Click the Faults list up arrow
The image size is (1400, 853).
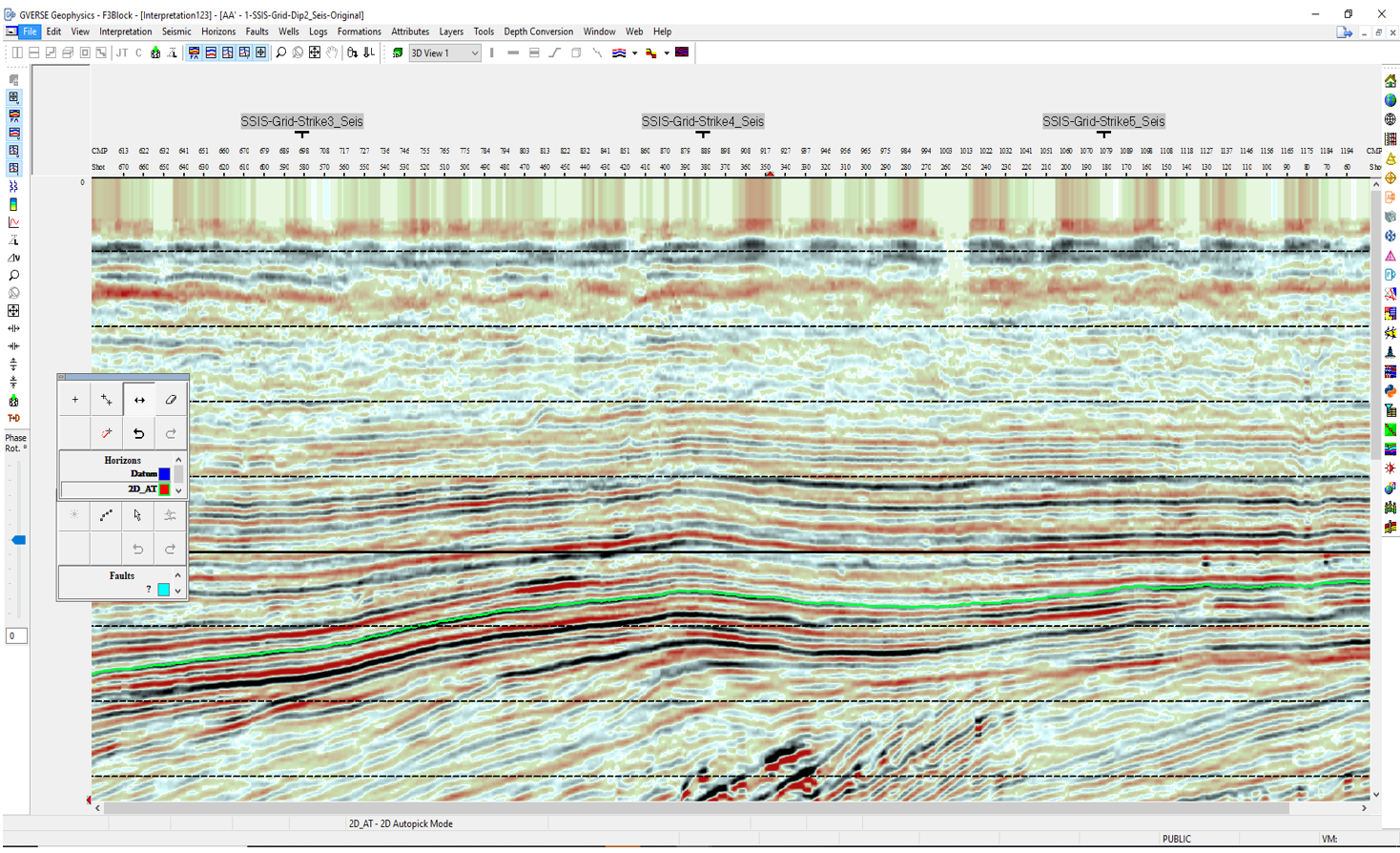tap(178, 575)
